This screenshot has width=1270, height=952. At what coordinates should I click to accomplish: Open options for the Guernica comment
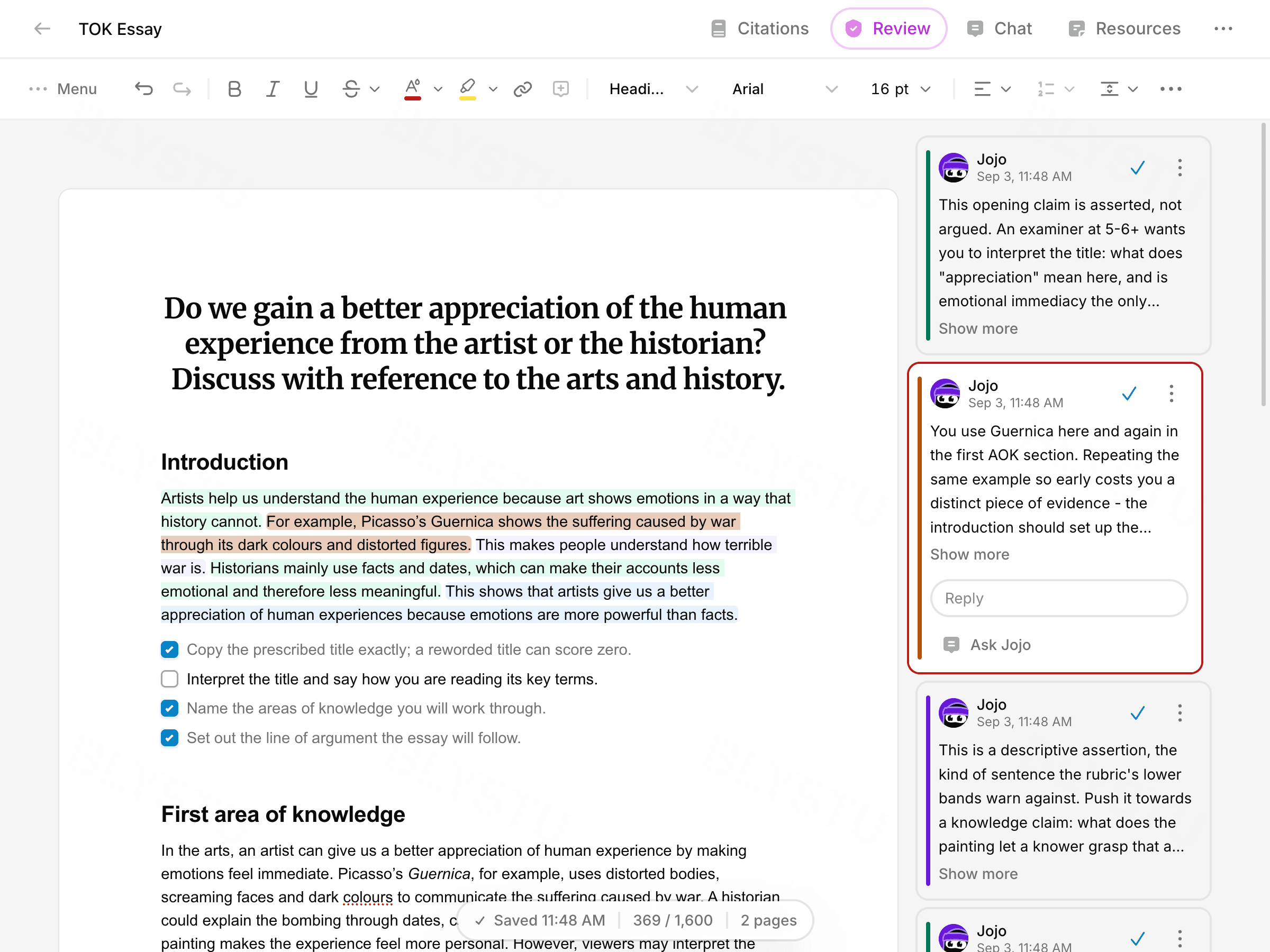click(1171, 393)
